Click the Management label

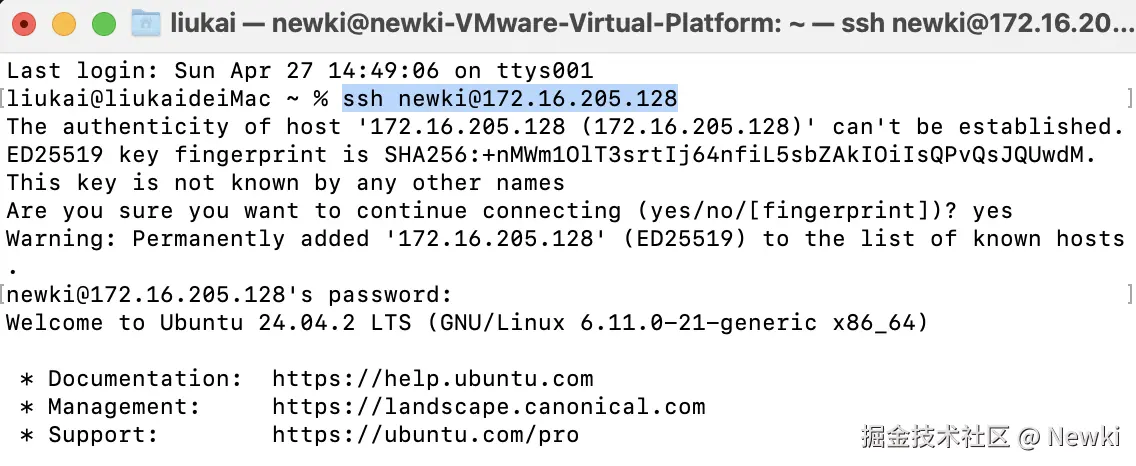[124, 407]
